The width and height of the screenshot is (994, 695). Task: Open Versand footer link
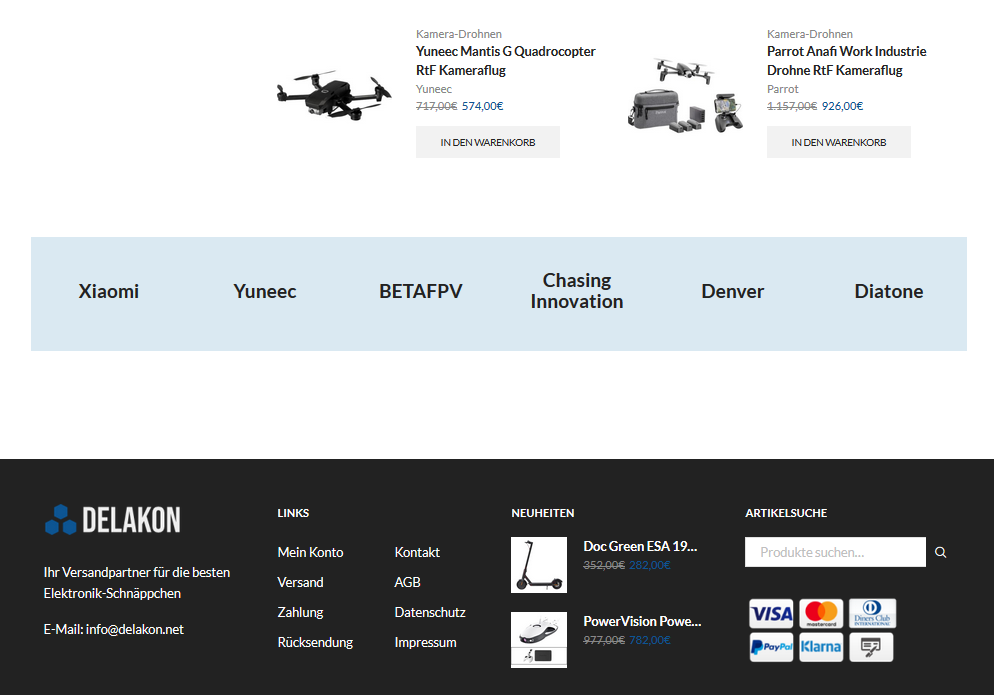pos(300,582)
